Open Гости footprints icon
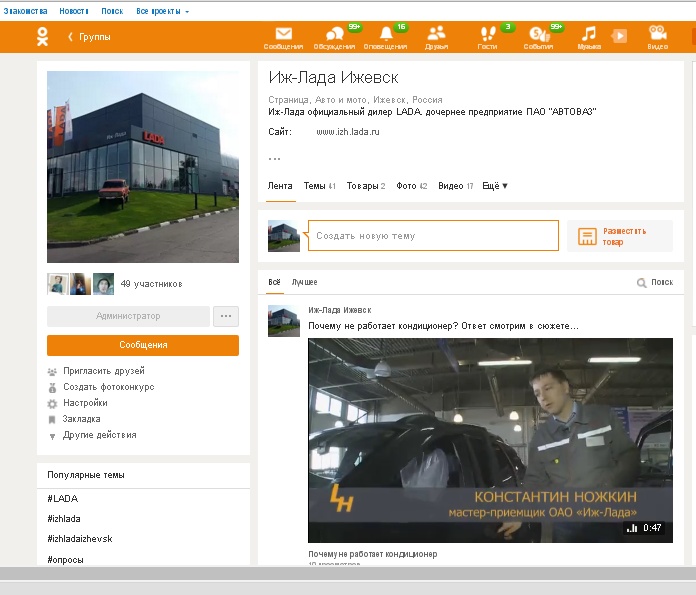This screenshot has height=595, width=696. (487, 33)
